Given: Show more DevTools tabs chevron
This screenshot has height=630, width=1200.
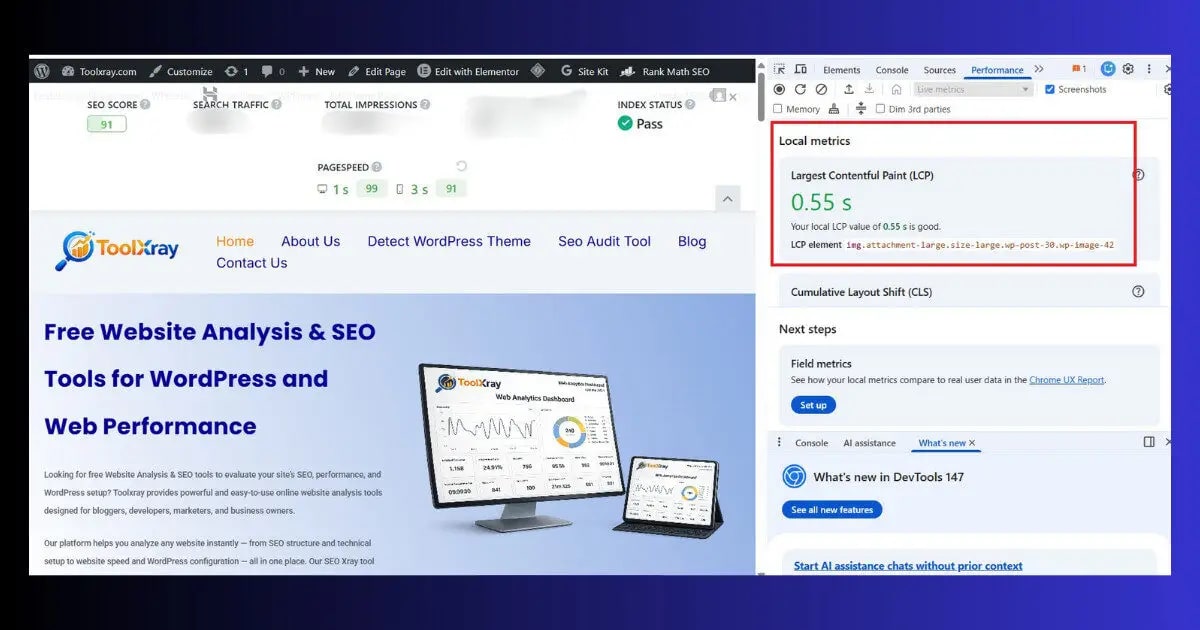Looking at the screenshot, I should tap(1039, 69).
